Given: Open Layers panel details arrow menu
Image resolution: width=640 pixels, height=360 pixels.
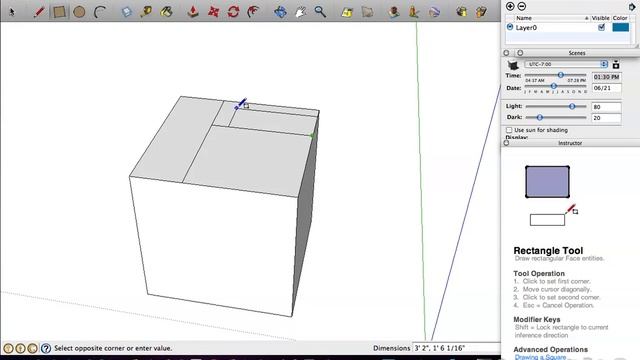Looking at the screenshot, I should 632,6.
